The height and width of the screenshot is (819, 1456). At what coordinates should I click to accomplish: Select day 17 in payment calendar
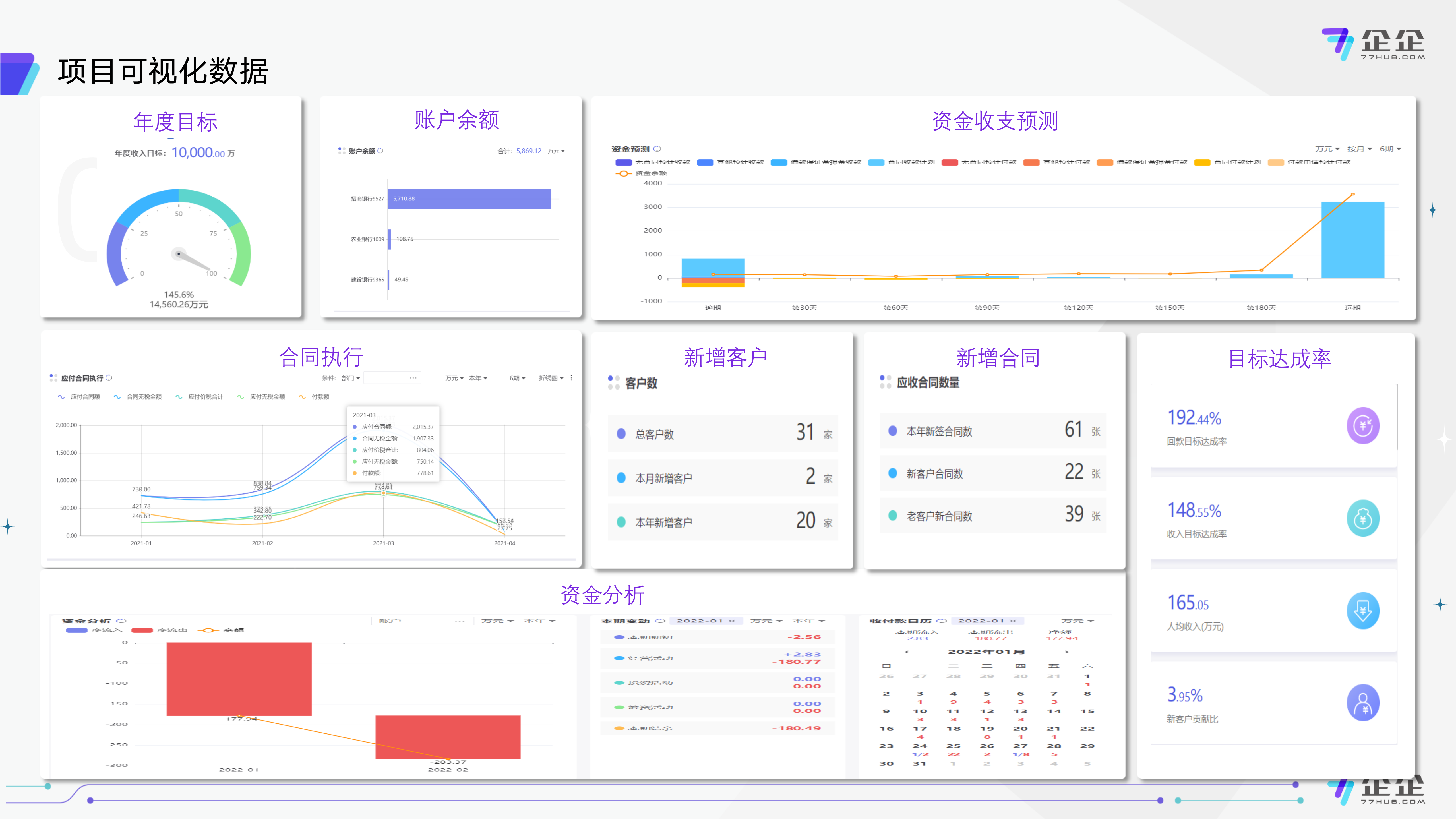point(920,729)
